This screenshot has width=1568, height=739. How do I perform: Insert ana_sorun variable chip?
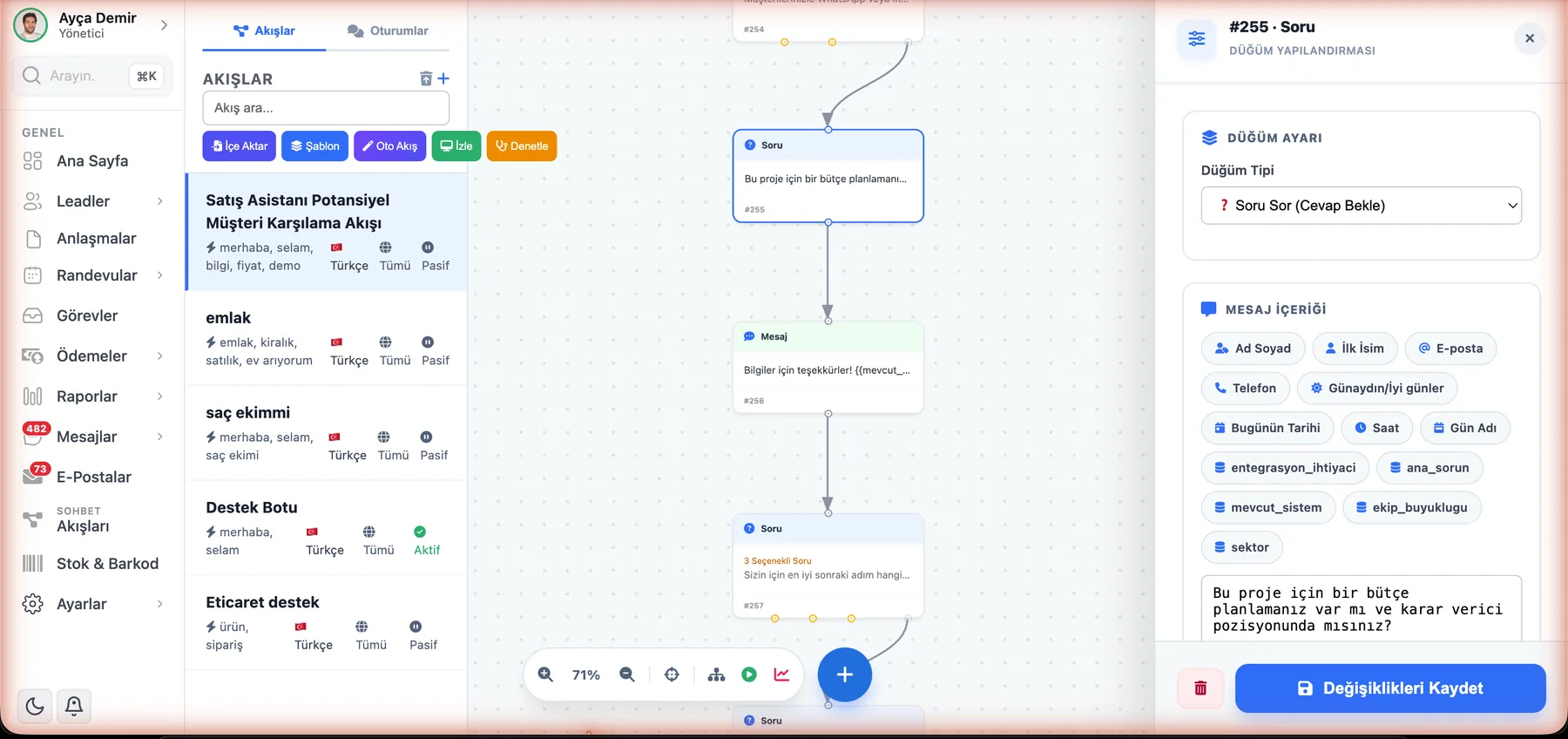click(x=1429, y=468)
